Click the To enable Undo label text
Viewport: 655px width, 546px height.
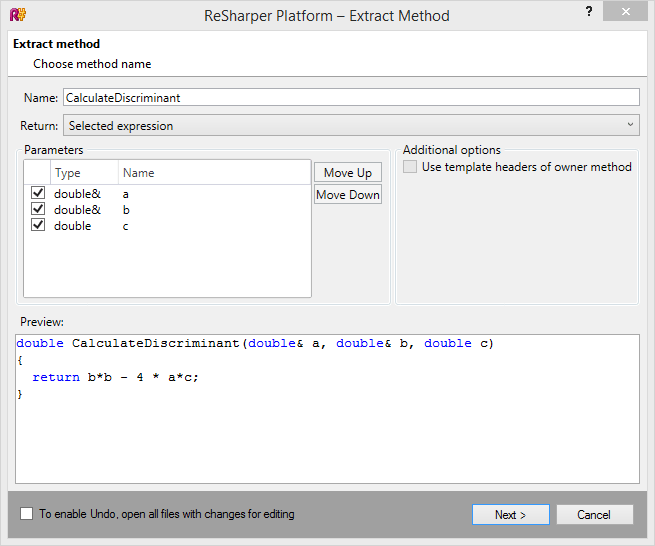pyautogui.click(x=167, y=514)
